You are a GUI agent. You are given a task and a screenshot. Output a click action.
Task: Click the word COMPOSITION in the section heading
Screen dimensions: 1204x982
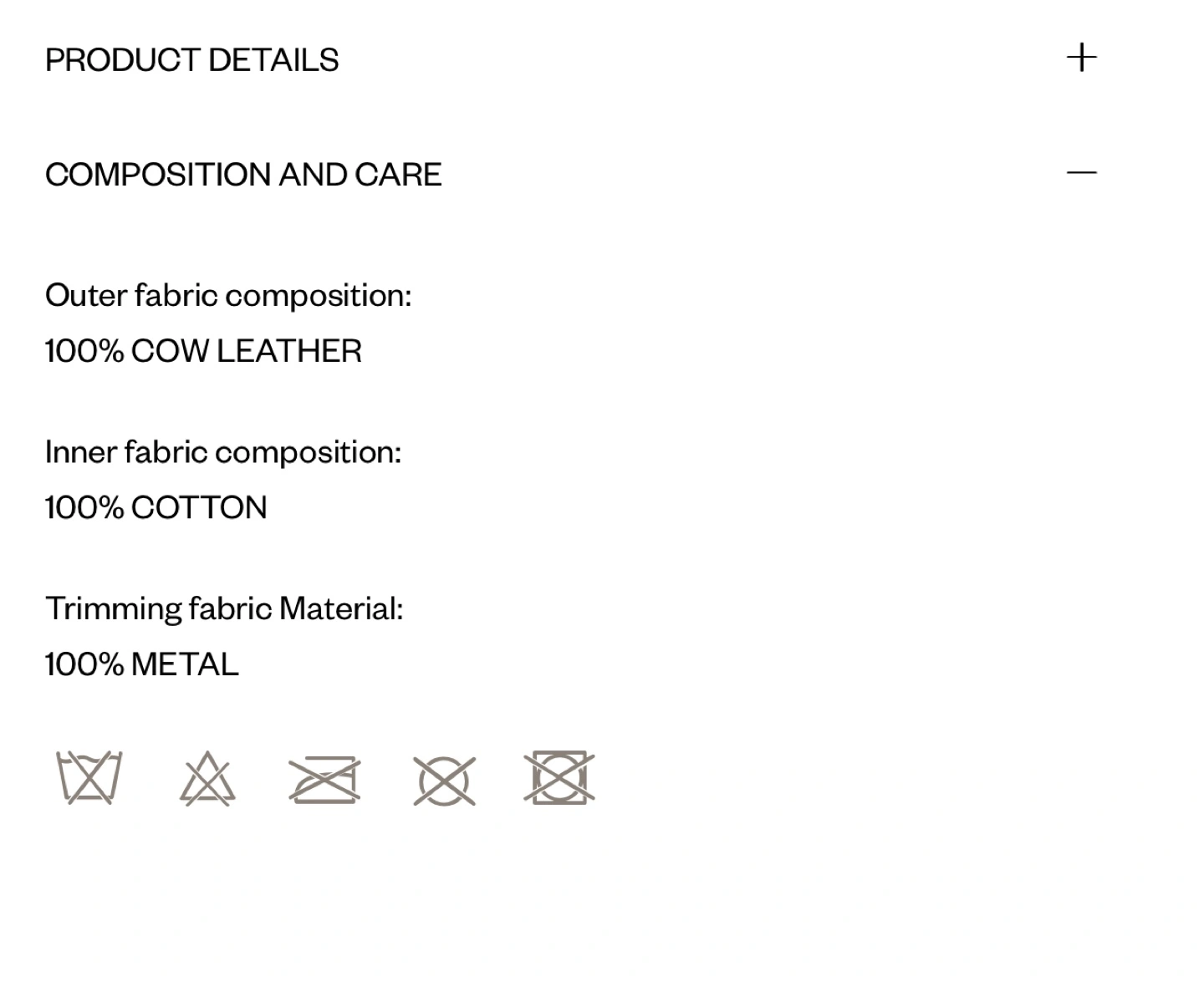tap(159, 175)
